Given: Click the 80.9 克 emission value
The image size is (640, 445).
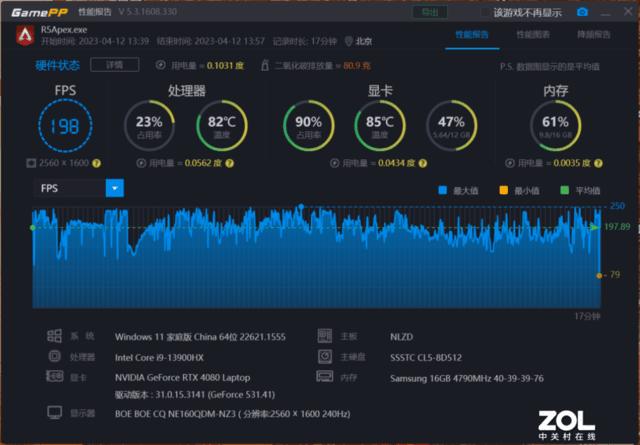Looking at the screenshot, I should click(x=357, y=65).
